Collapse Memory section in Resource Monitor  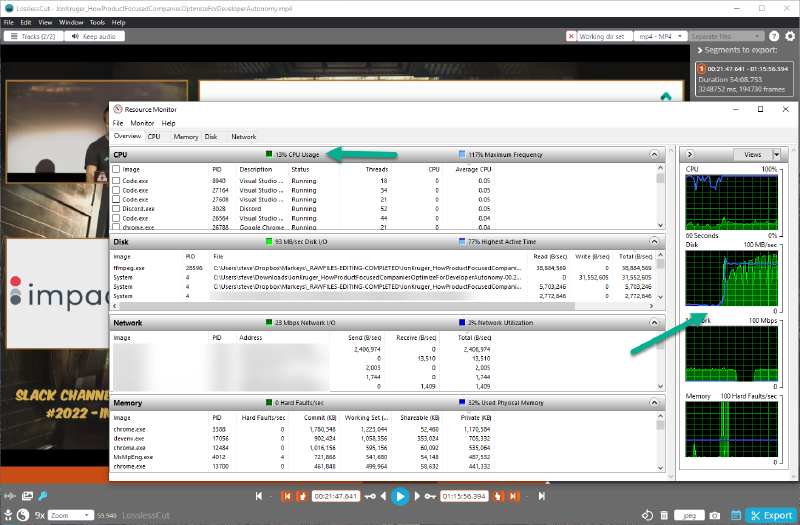click(x=654, y=403)
